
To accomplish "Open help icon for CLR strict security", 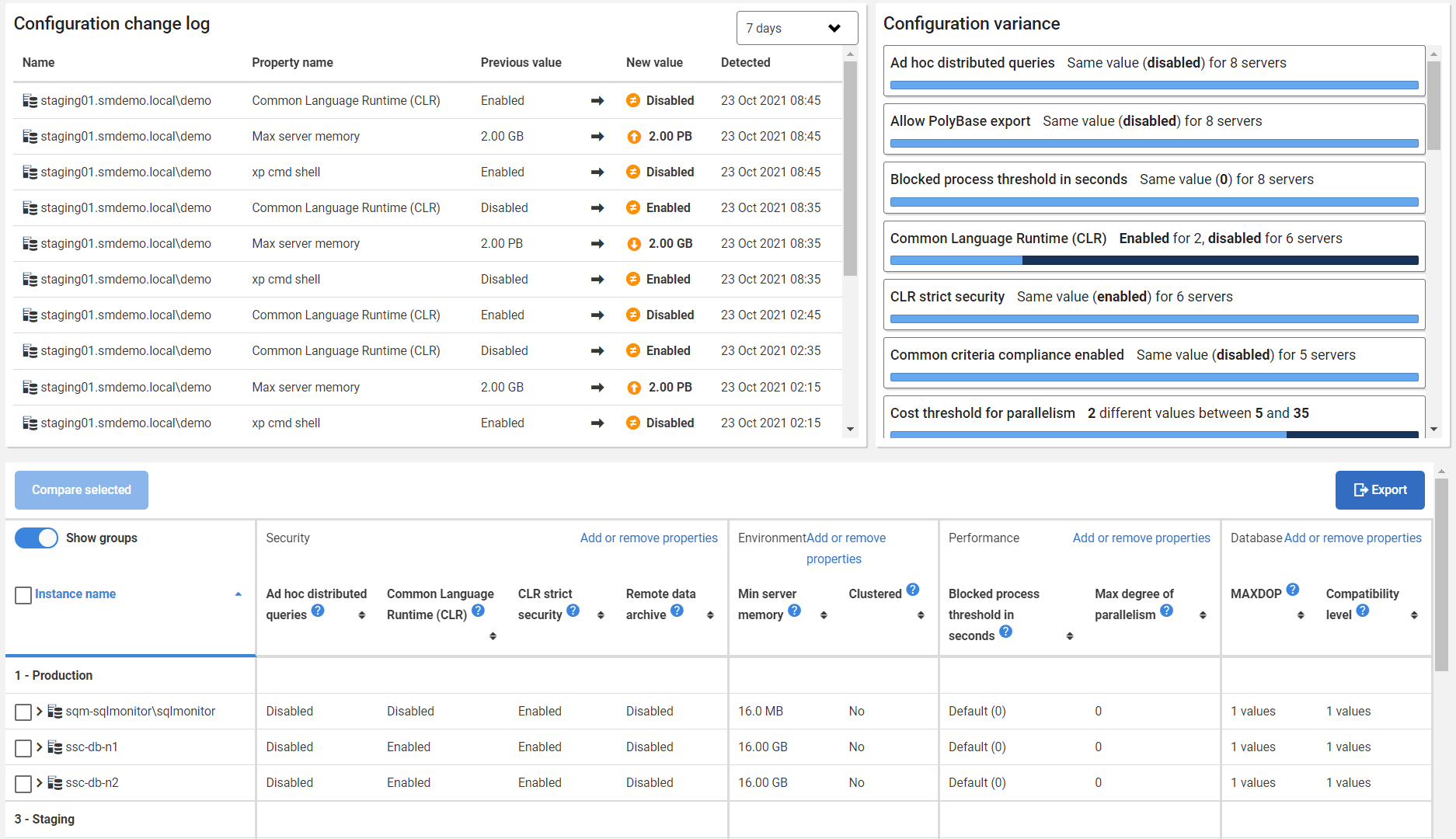I will pyautogui.click(x=573, y=611).
